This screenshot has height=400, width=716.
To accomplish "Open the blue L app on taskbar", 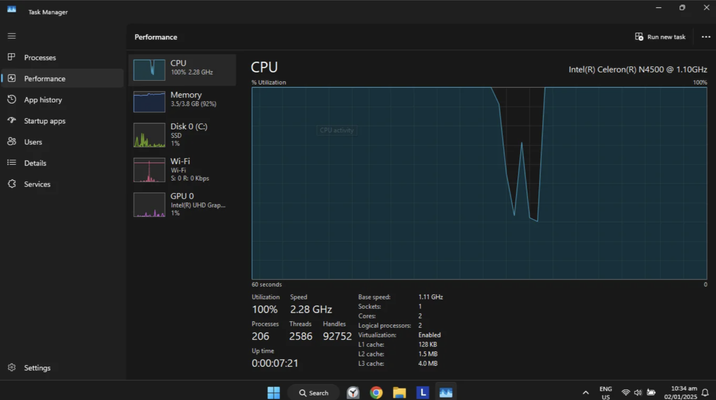I will pos(422,392).
